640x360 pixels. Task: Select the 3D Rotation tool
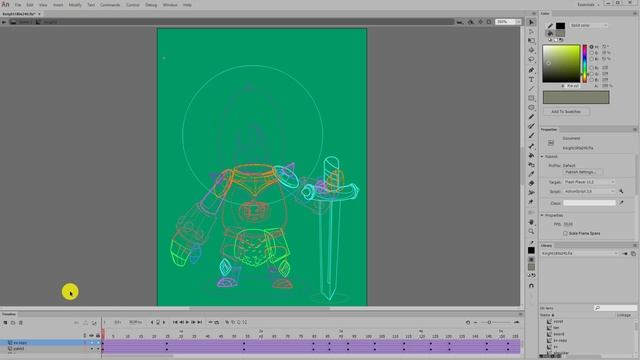click(x=531, y=50)
